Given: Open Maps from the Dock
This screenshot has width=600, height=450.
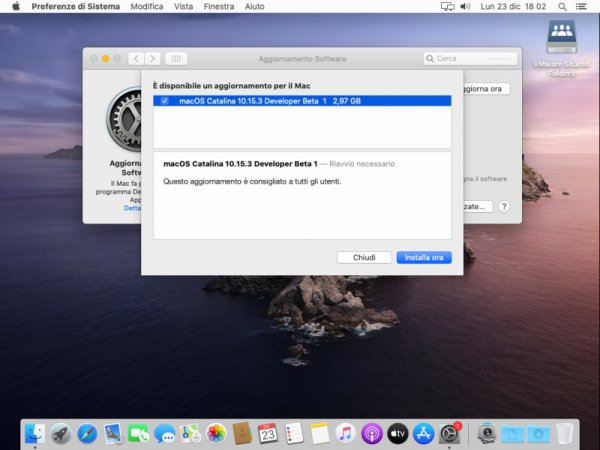Looking at the screenshot, I should pos(190,434).
